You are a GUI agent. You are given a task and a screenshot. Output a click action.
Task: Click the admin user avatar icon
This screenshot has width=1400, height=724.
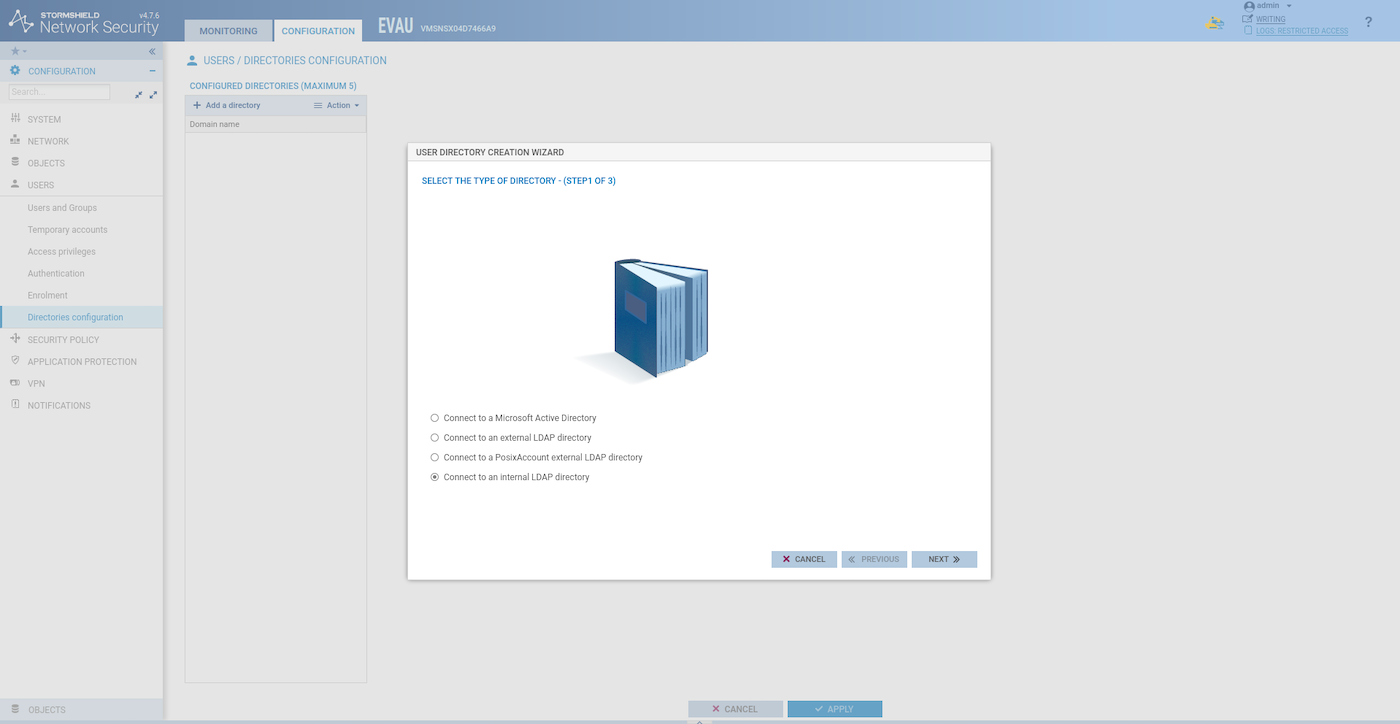(x=1248, y=6)
